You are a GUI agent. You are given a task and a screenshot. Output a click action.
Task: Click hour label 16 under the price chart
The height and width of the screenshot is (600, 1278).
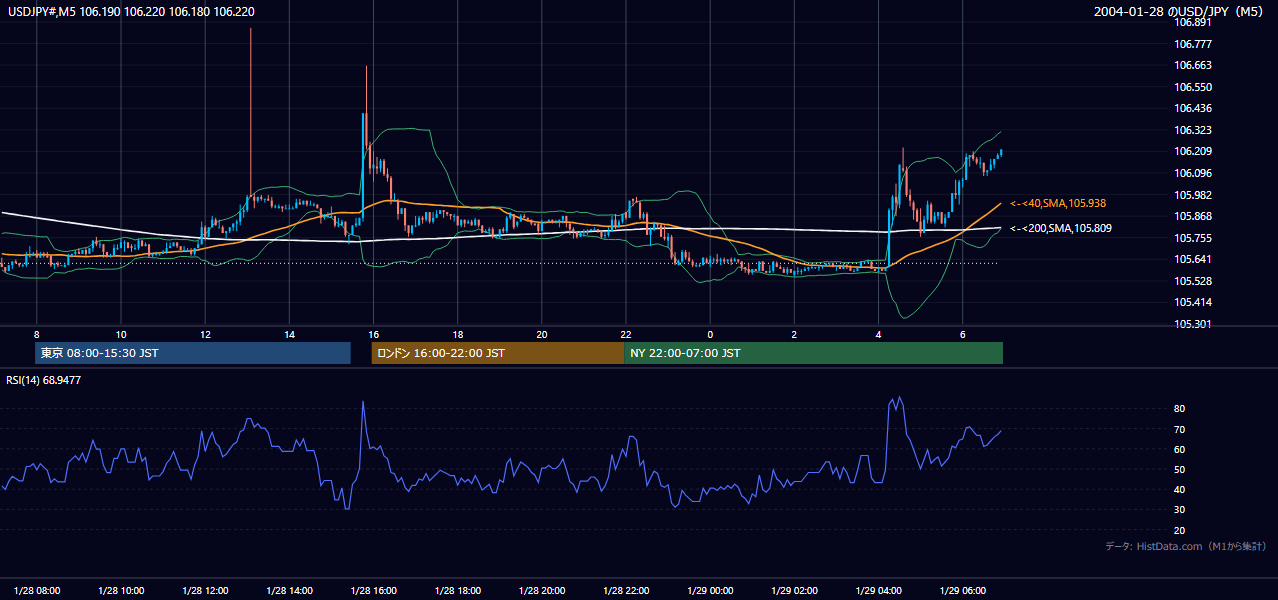373,334
